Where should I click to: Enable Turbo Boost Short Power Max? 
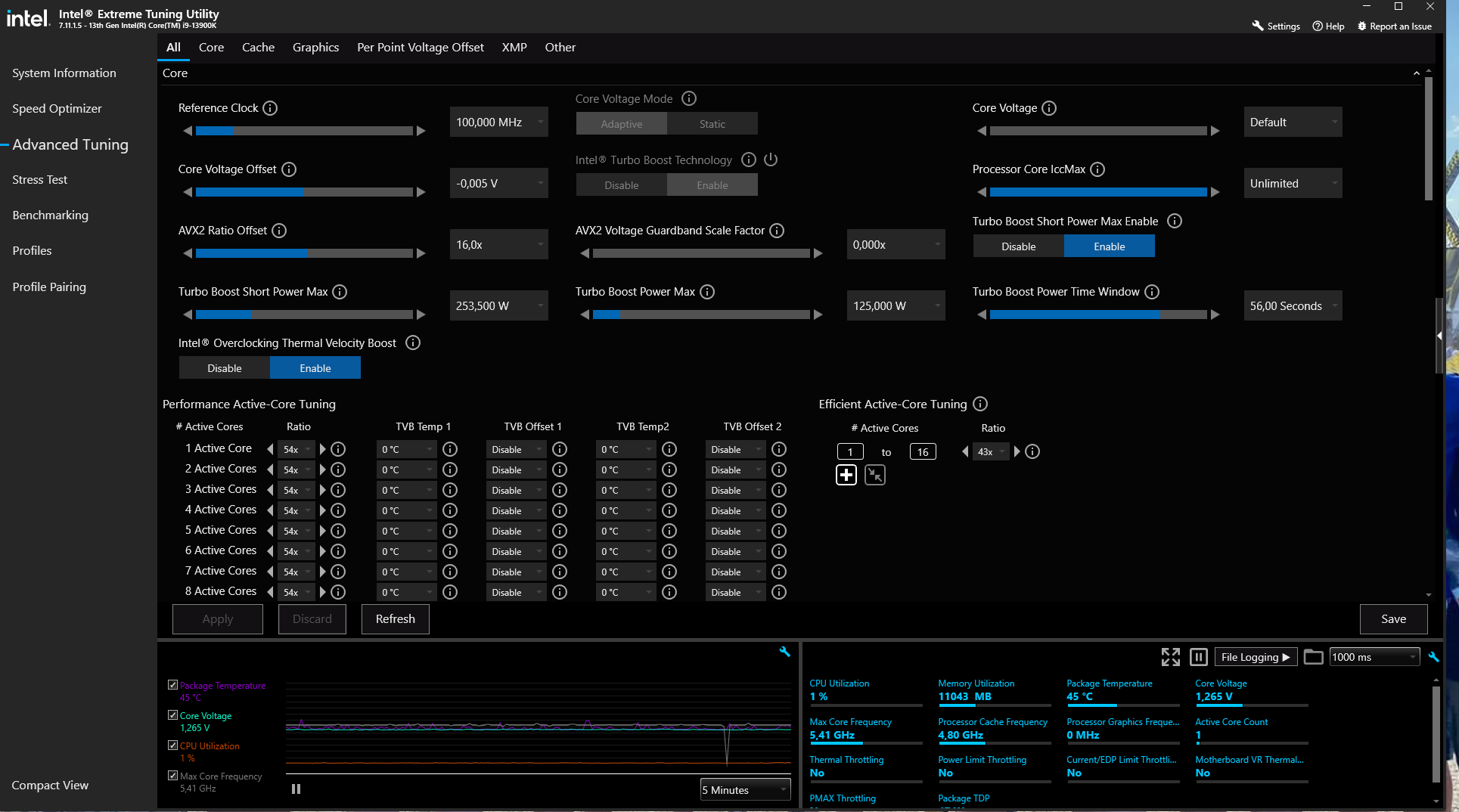[1110, 246]
